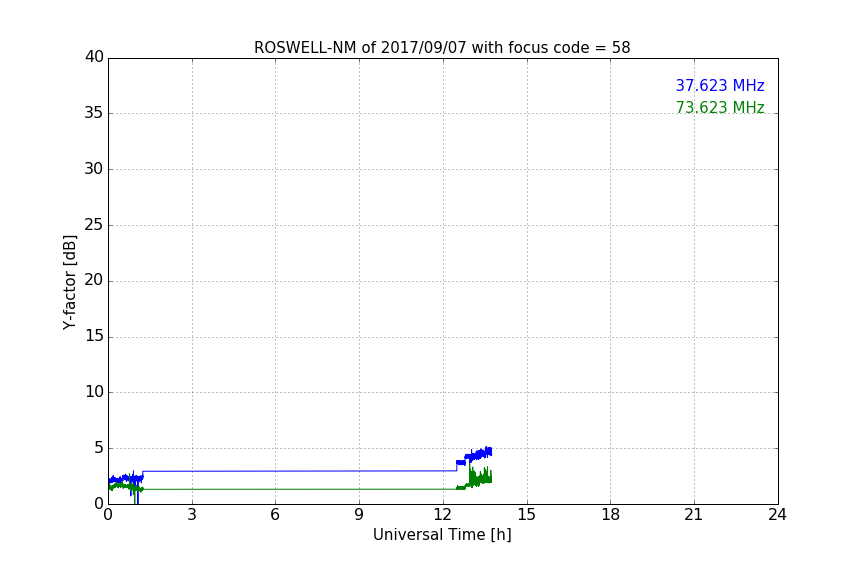Click the y-axis tick label '10'
The width and height of the screenshot is (864, 576).
94,392
